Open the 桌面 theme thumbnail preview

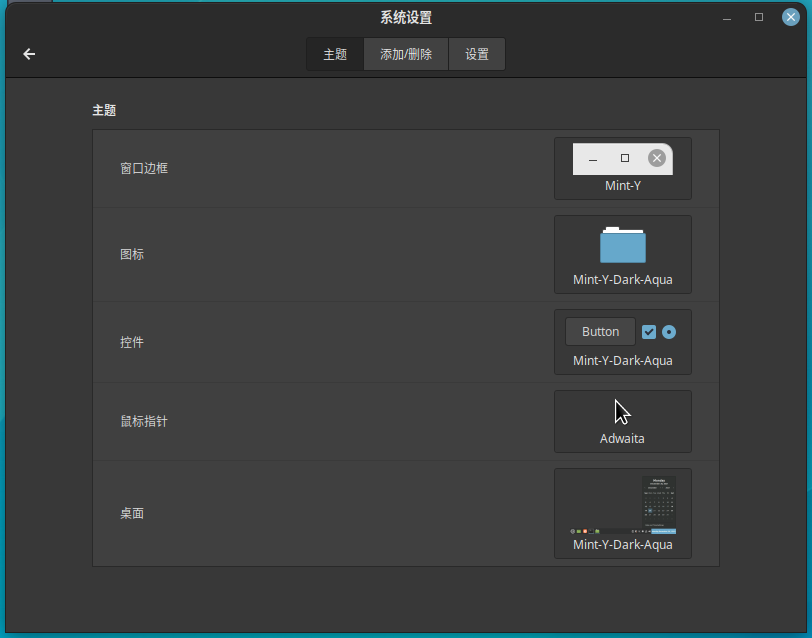point(622,505)
